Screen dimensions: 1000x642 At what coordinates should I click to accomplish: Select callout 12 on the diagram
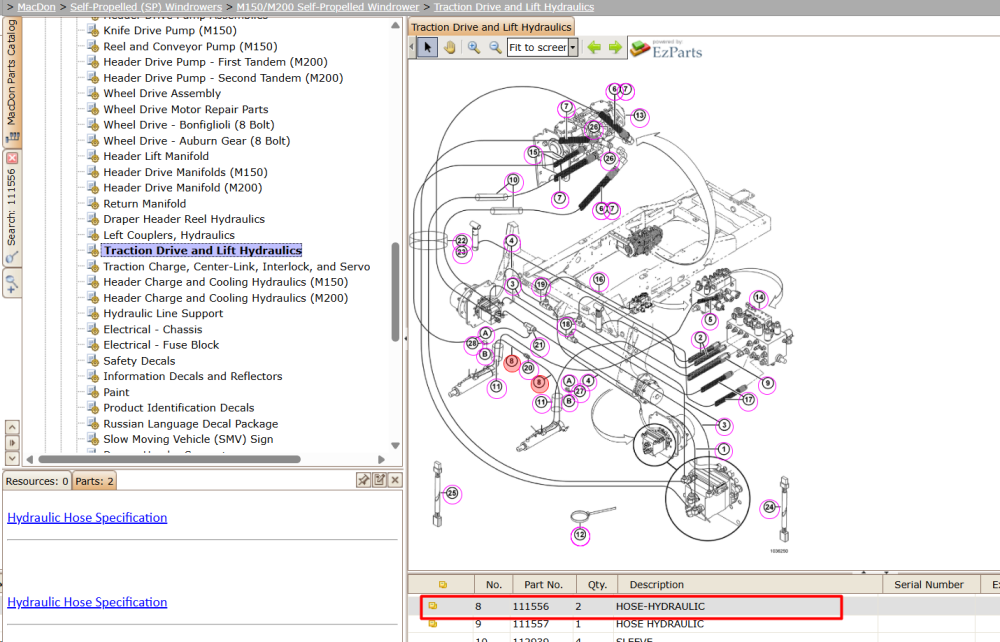pyautogui.click(x=580, y=535)
